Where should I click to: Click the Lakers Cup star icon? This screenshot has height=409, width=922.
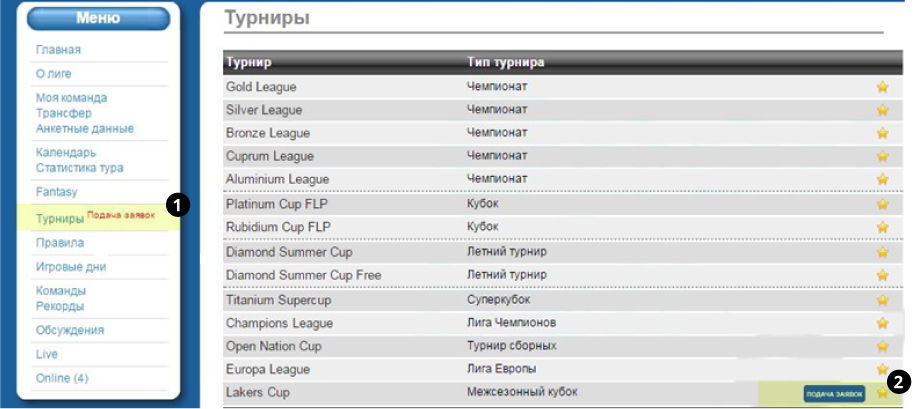882,393
